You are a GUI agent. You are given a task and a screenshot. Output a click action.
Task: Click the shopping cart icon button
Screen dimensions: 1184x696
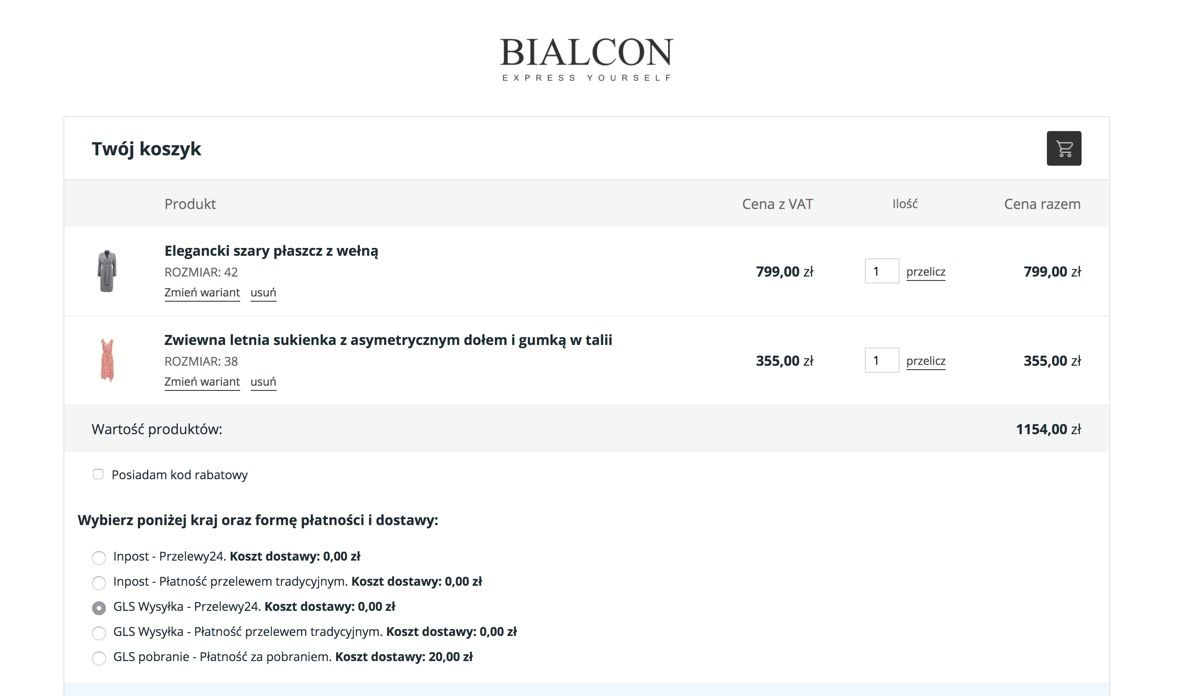pos(1063,148)
